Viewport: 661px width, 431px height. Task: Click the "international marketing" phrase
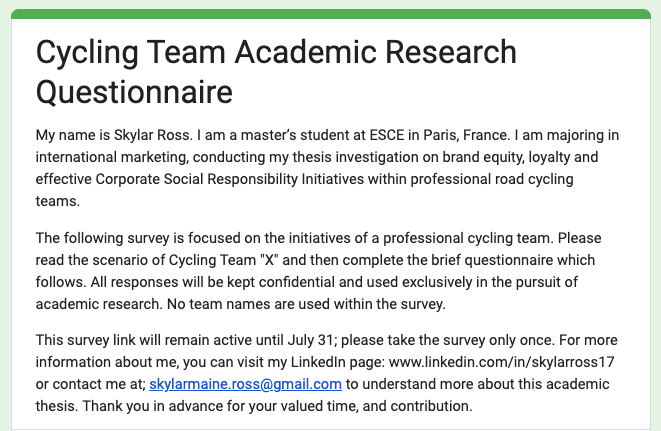pyautogui.click(x=111, y=155)
